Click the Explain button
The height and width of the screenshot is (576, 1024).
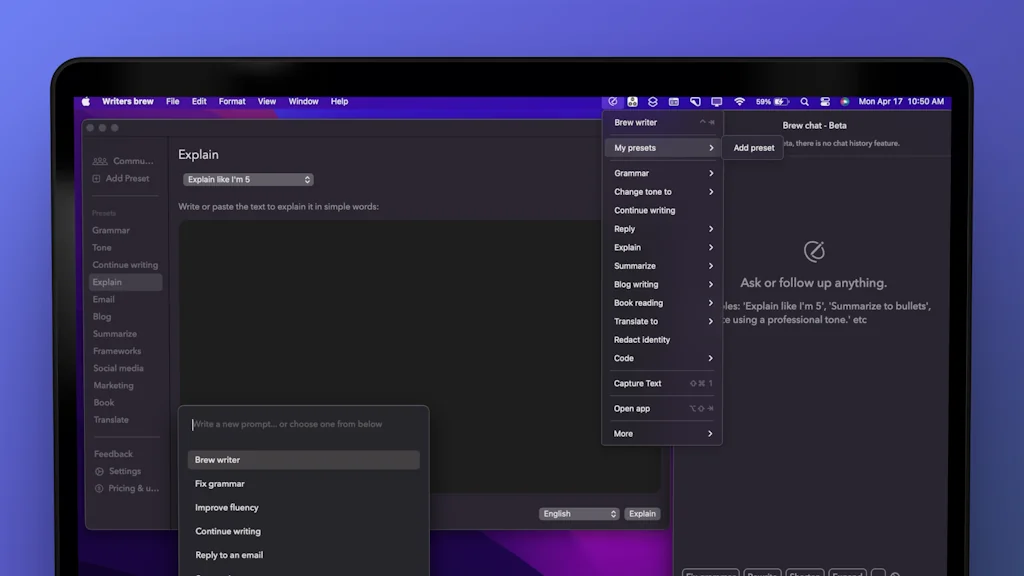(x=641, y=513)
